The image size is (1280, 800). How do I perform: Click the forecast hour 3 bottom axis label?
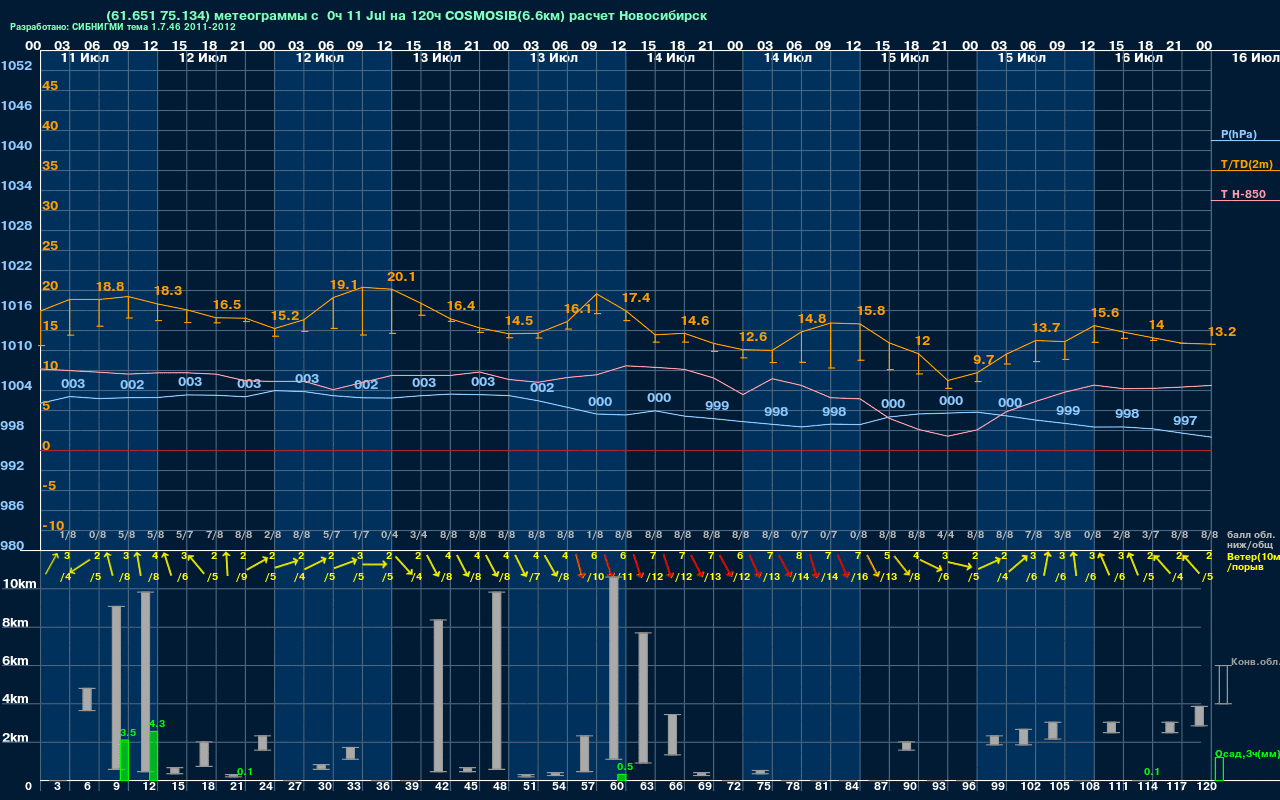click(57, 787)
